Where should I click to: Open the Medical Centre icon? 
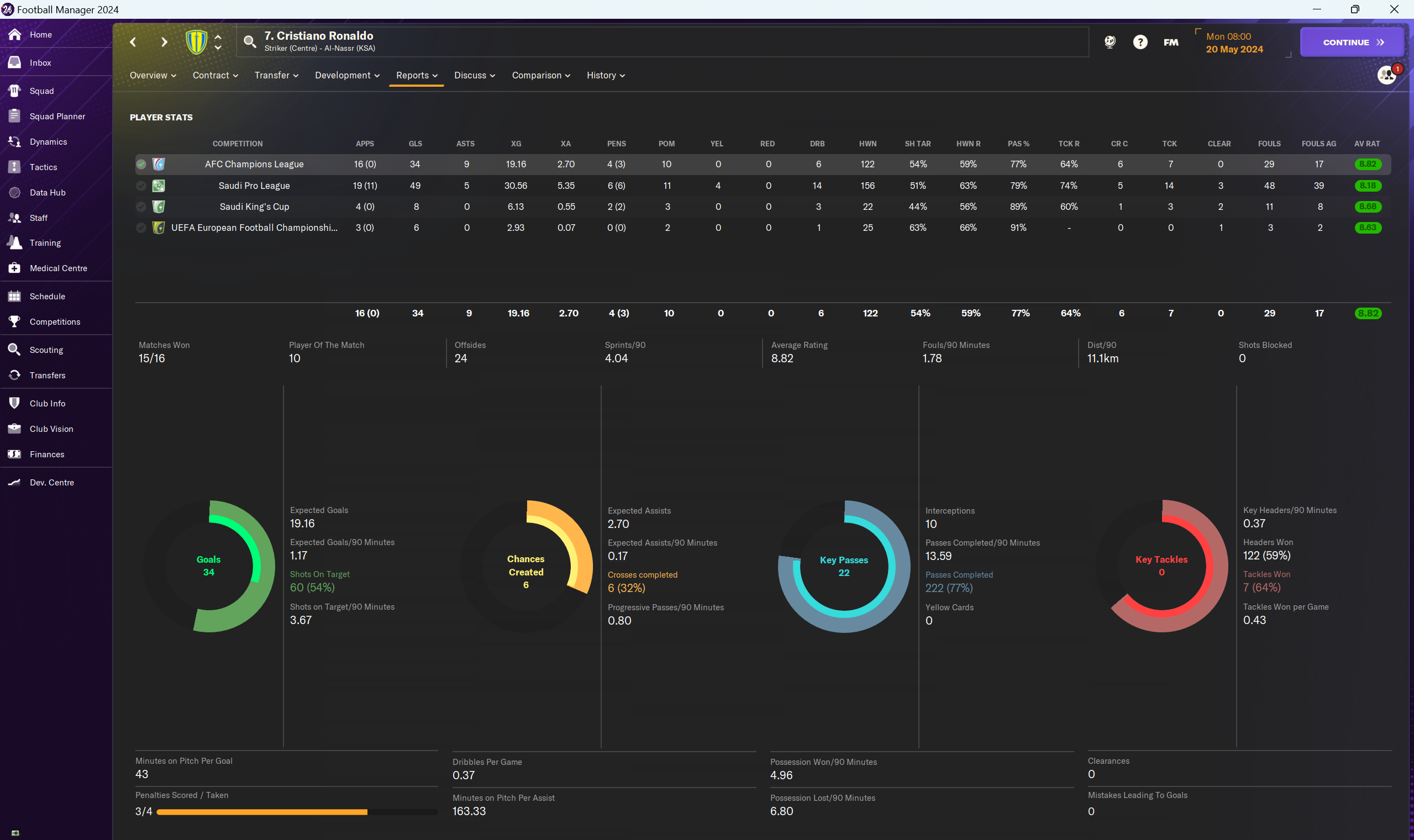click(15, 268)
